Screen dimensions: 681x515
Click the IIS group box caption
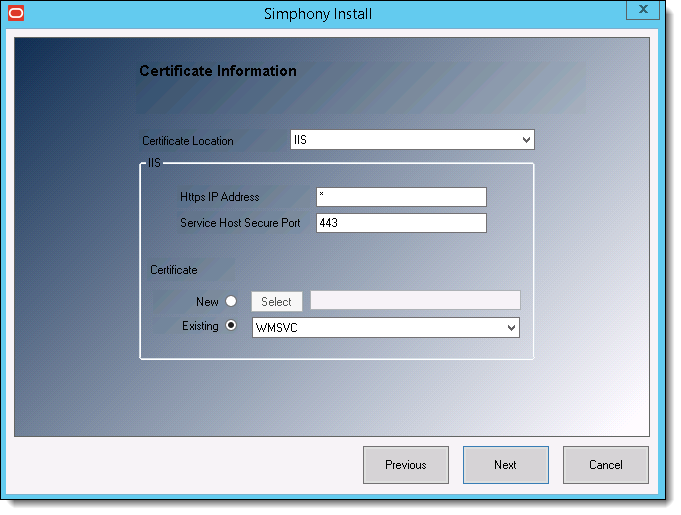tap(154, 163)
